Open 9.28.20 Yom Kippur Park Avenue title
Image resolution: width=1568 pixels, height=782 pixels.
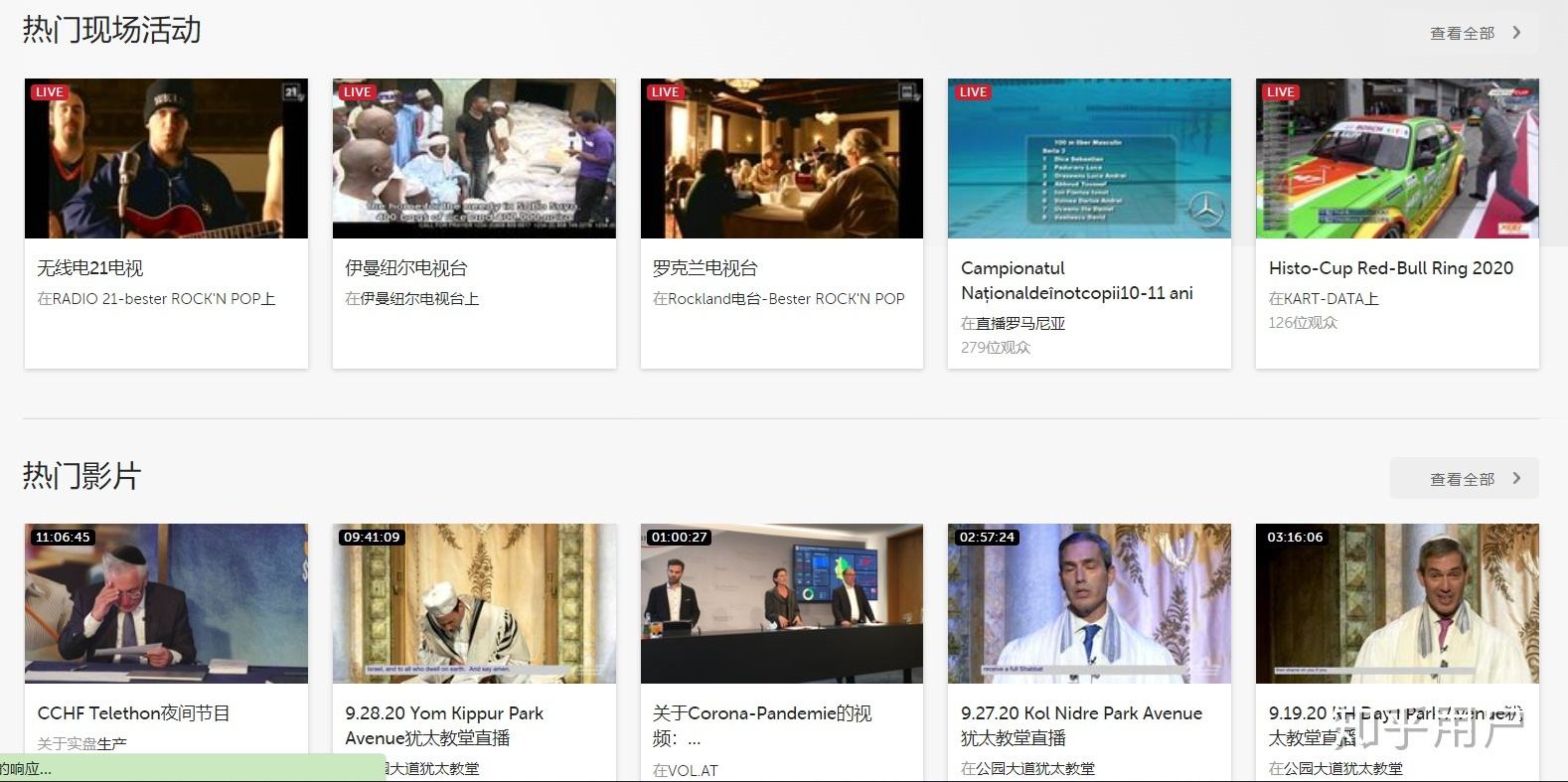(444, 725)
